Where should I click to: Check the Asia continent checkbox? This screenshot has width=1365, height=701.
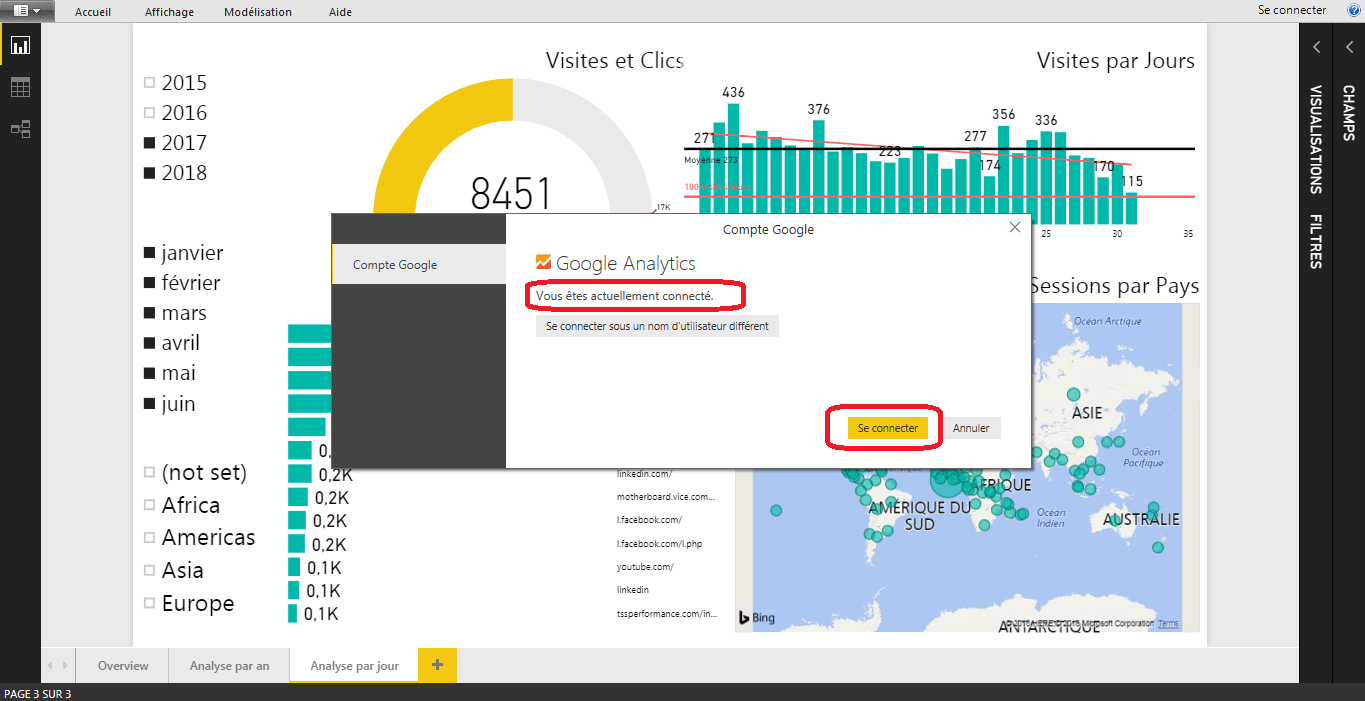tap(150, 571)
